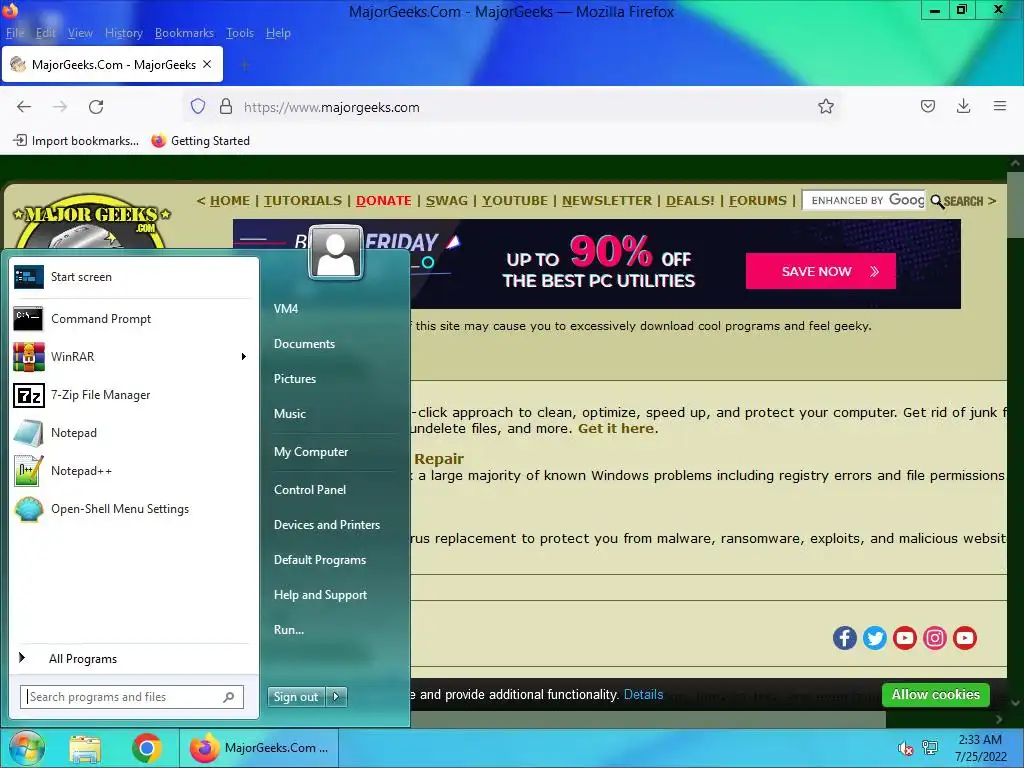Image resolution: width=1024 pixels, height=768 pixels.
Task: Open the View menu in Firefox
Action: (x=80, y=33)
